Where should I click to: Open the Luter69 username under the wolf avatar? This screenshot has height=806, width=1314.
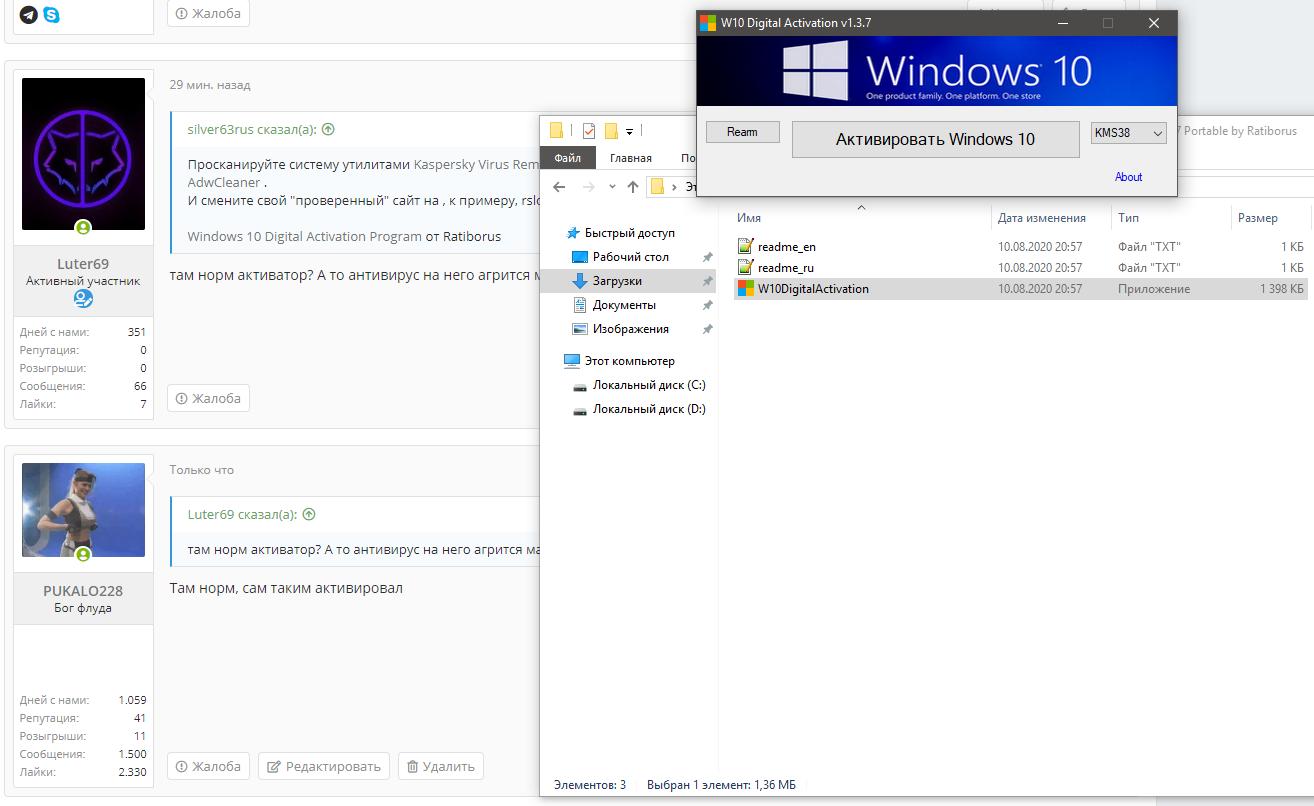83,264
